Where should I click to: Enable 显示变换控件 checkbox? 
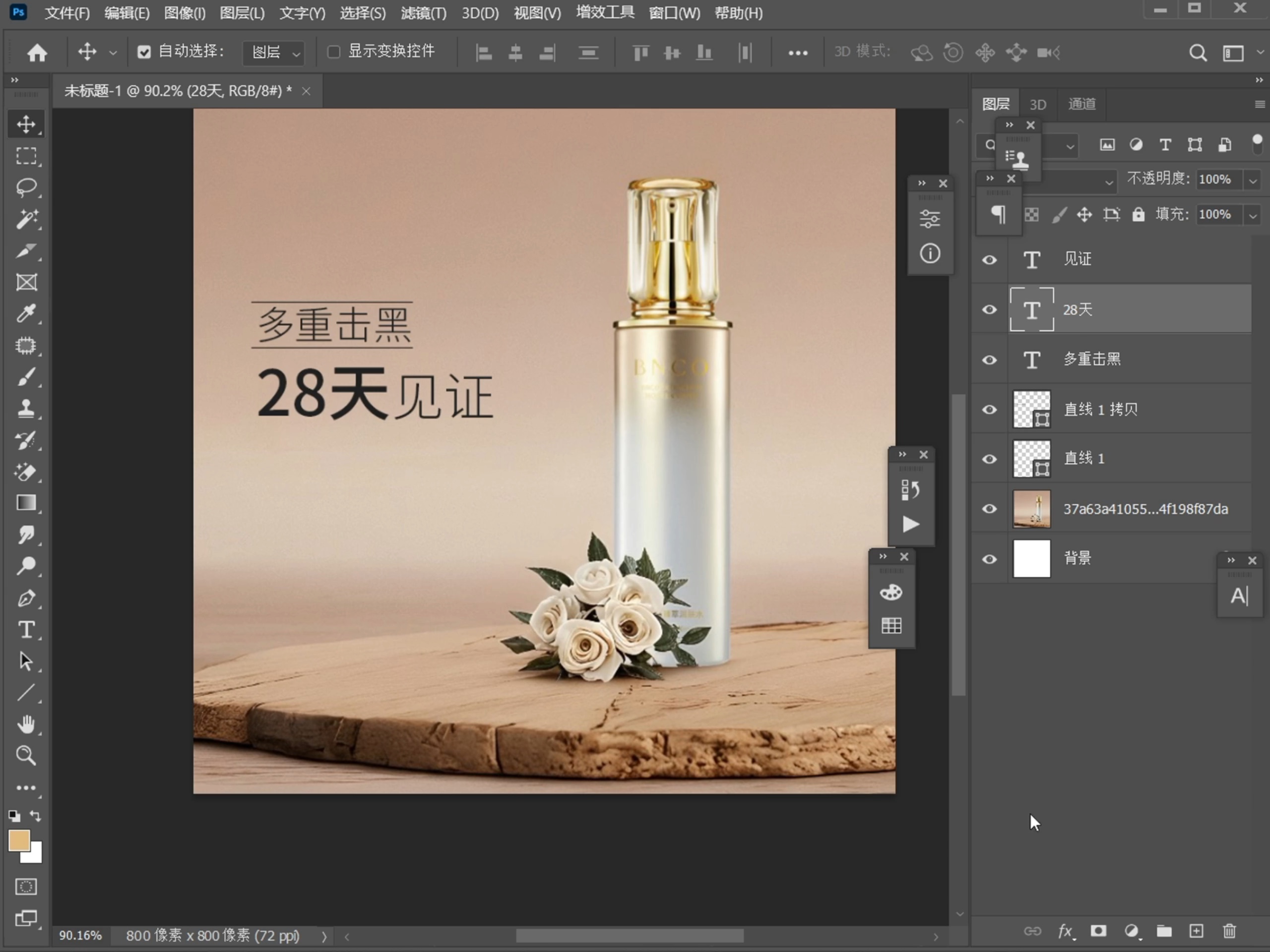pos(333,52)
